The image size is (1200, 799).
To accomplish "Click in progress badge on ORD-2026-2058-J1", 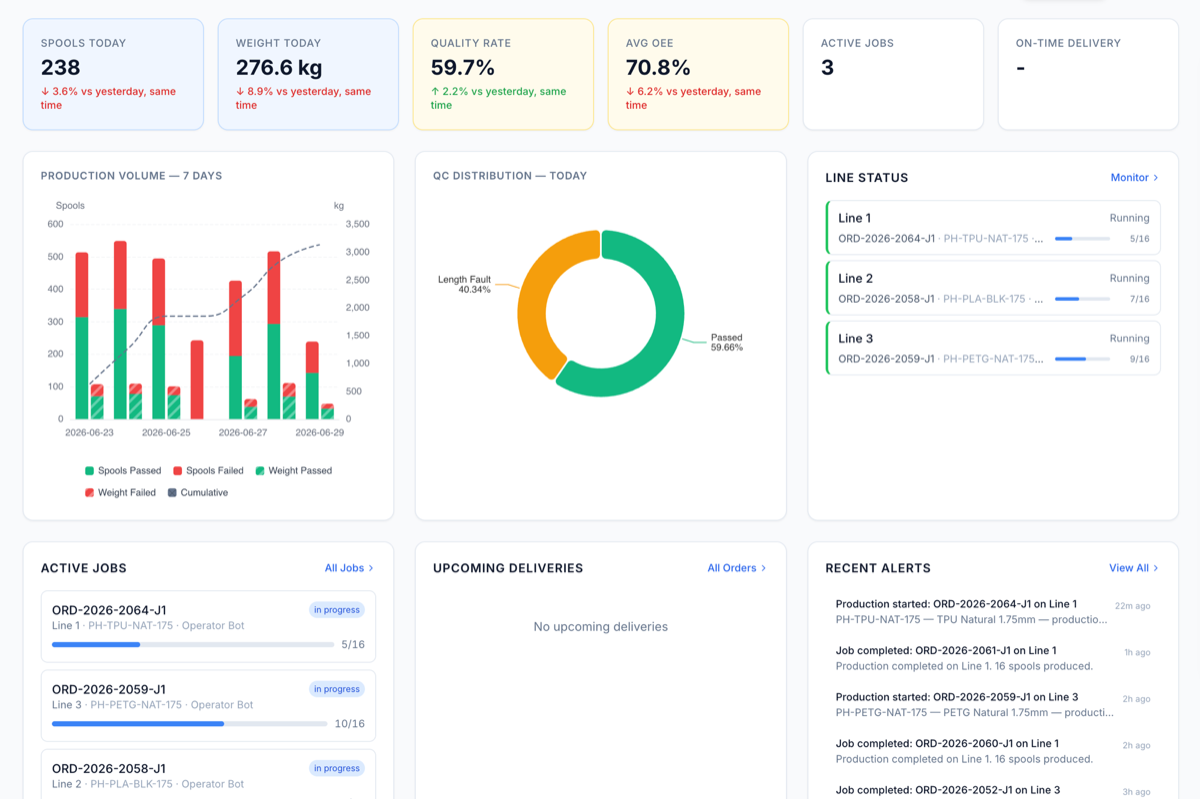I will point(336,768).
